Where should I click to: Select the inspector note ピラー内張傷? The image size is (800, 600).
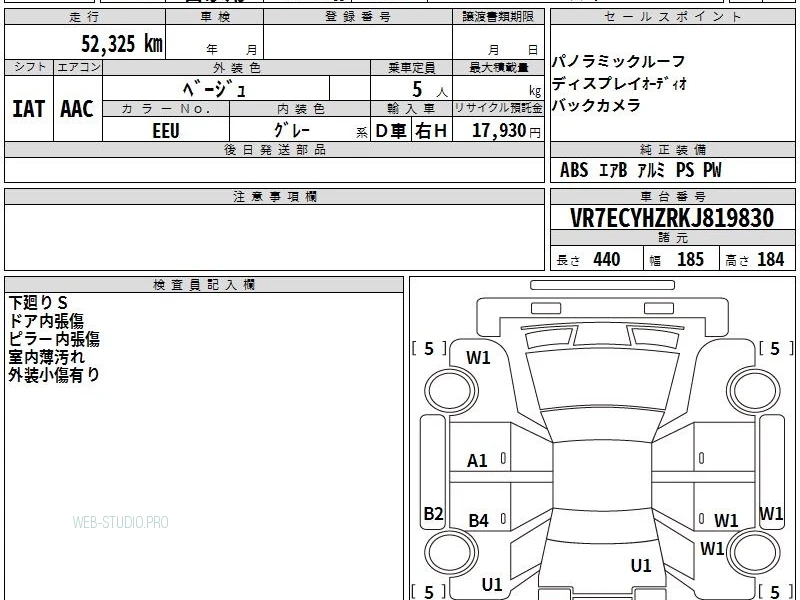tap(54, 339)
